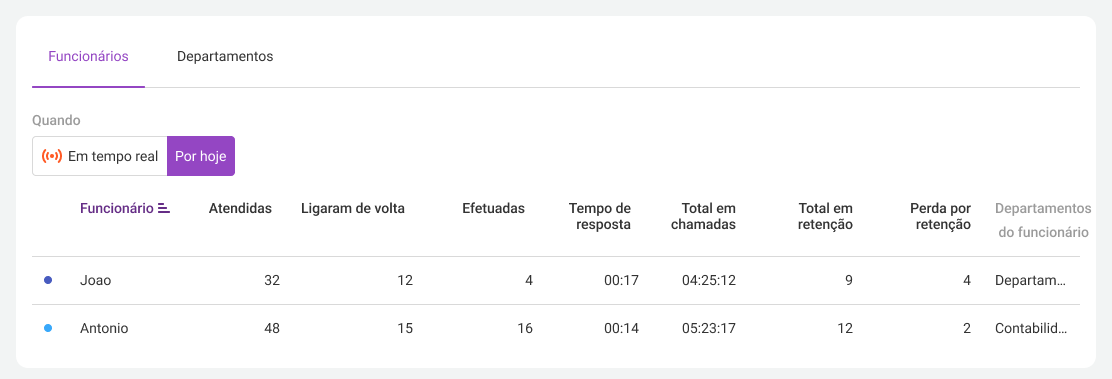Screen dimensions: 1112x379
Task: Click the live broadcast icon in Em tempo real
Action: click(52, 156)
